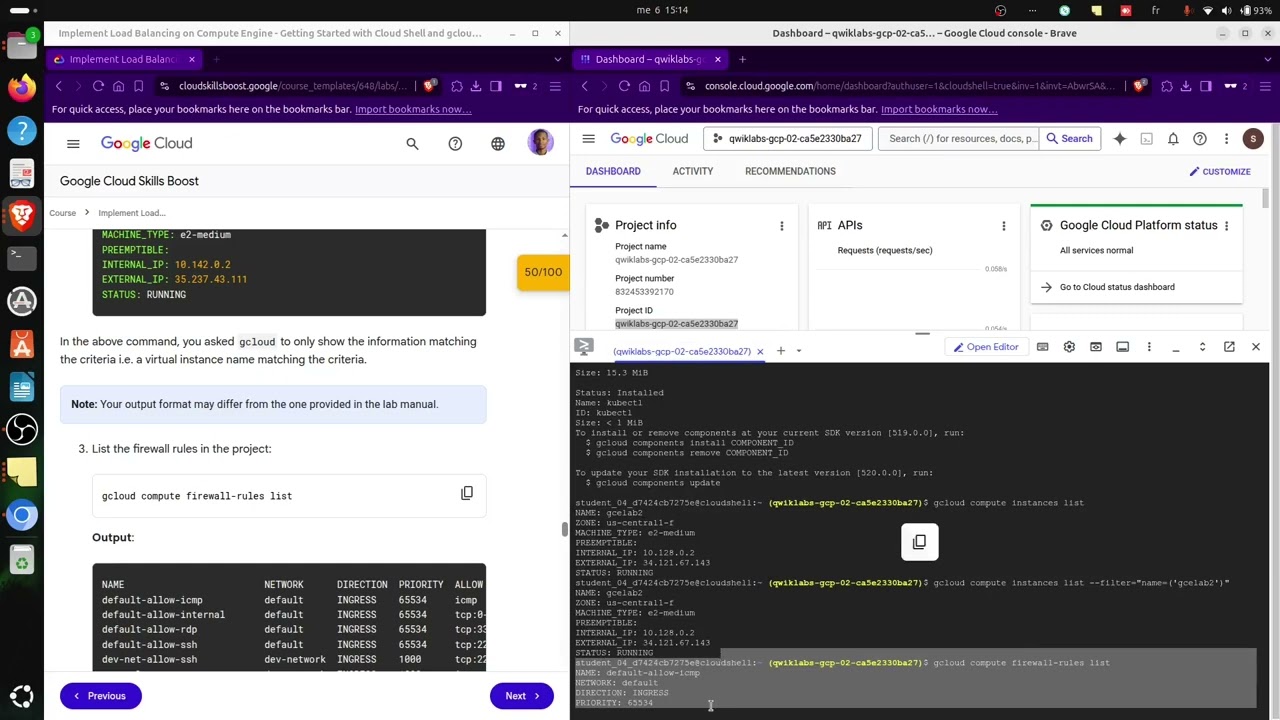Open downloads in the console Brave window
Screen dimensions: 1280x720
[1186, 86]
